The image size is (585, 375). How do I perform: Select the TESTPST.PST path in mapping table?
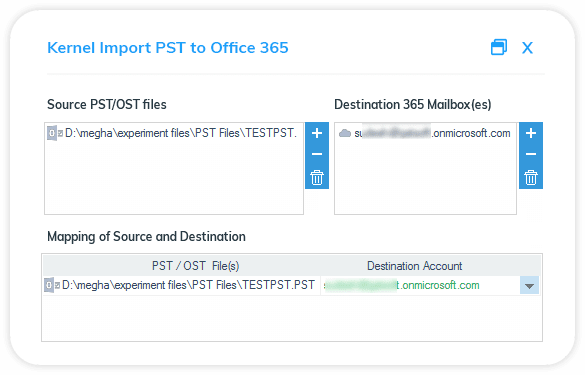coord(188,285)
